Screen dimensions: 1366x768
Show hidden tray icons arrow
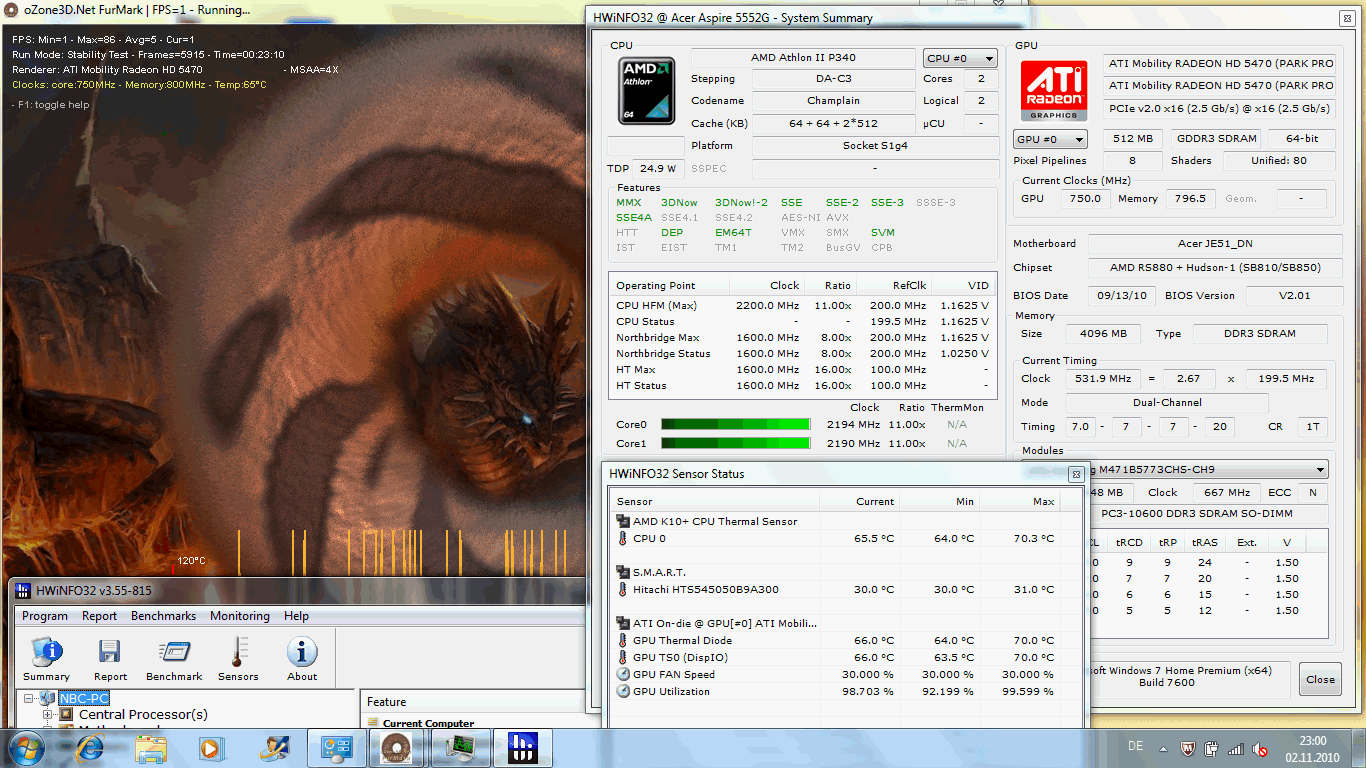(1163, 748)
